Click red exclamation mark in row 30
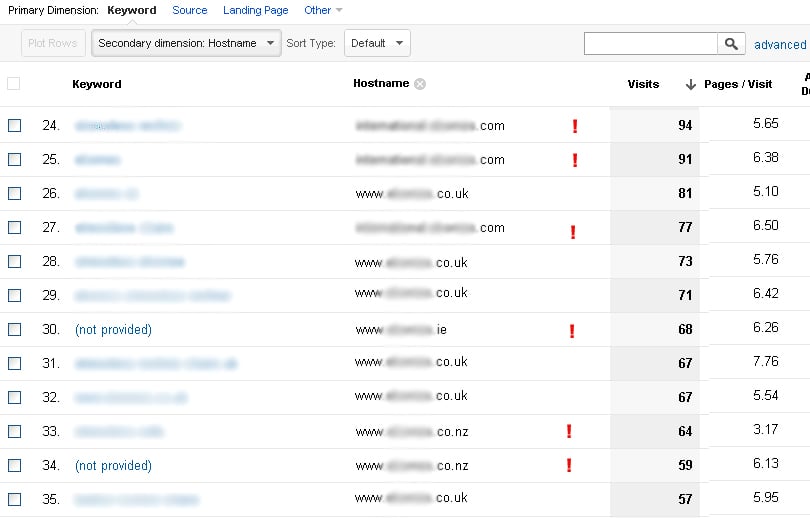This screenshot has height=518, width=810. 572,331
